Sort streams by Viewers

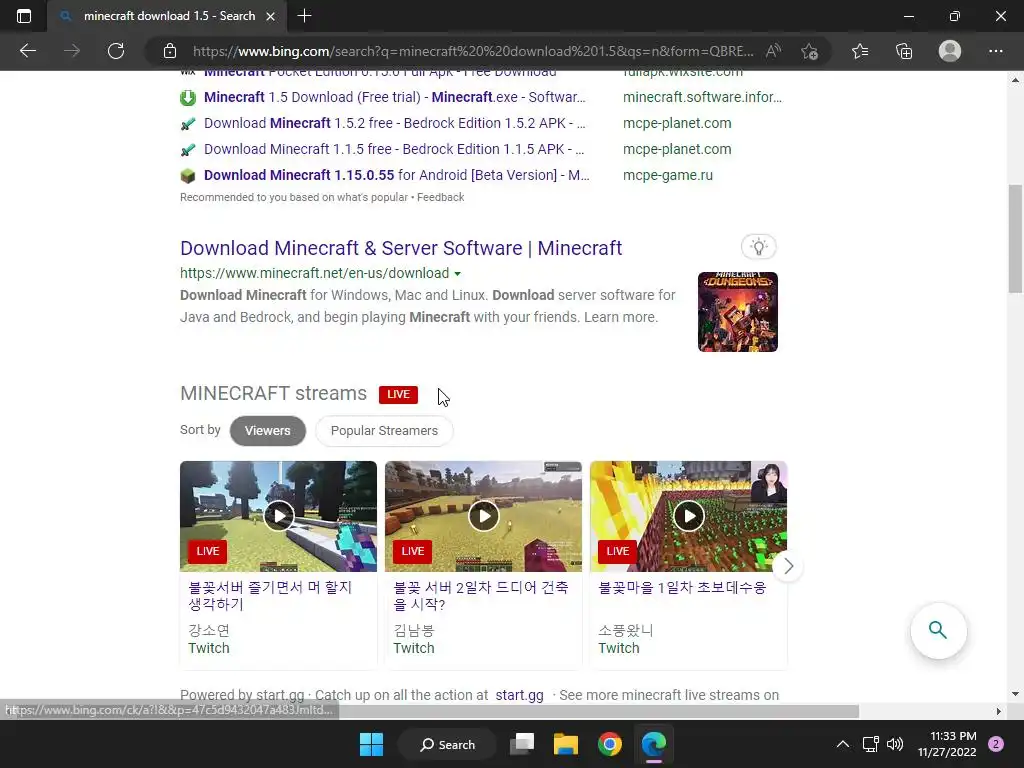point(268,431)
